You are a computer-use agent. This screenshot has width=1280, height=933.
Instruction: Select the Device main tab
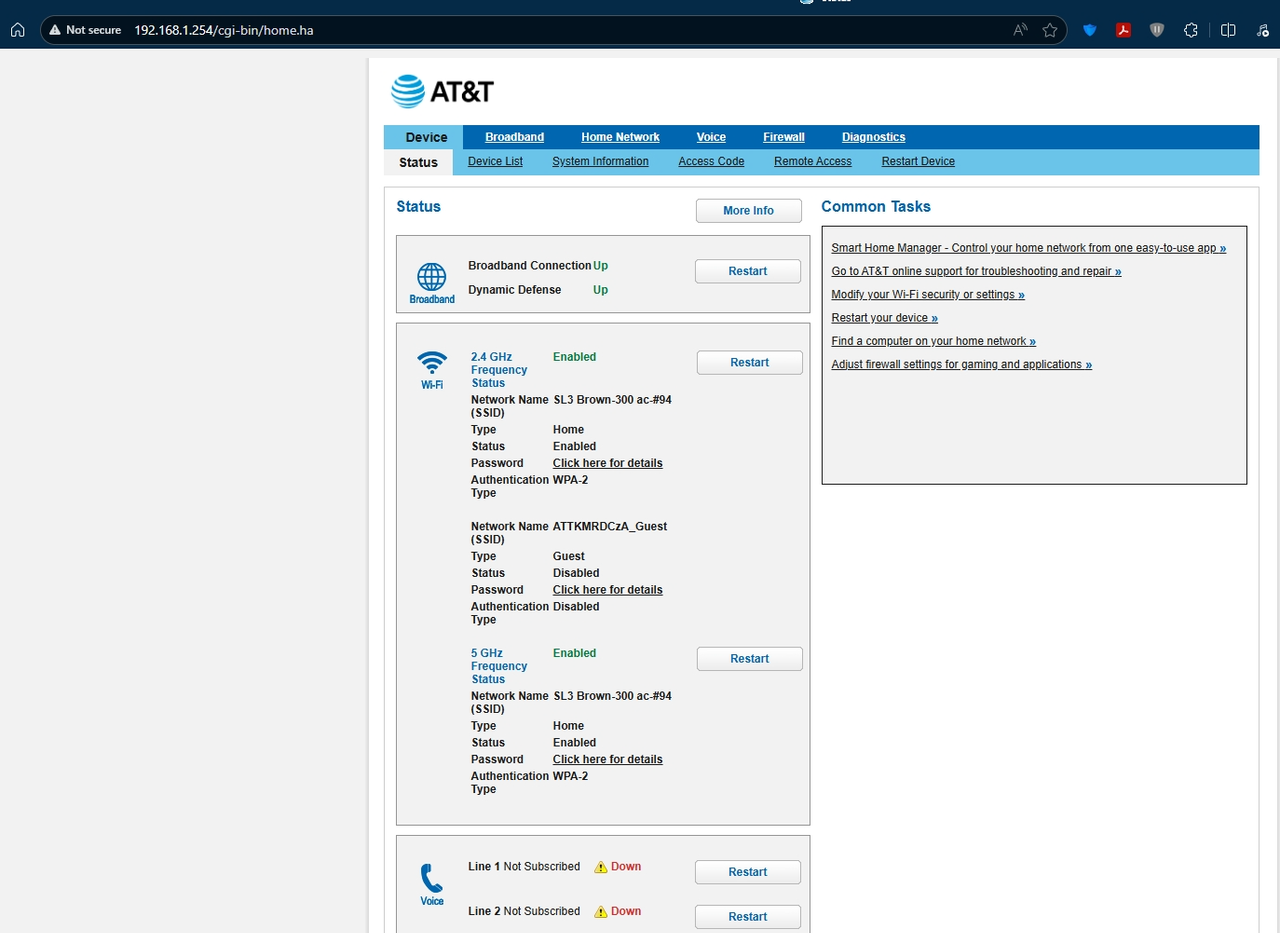click(426, 137)
